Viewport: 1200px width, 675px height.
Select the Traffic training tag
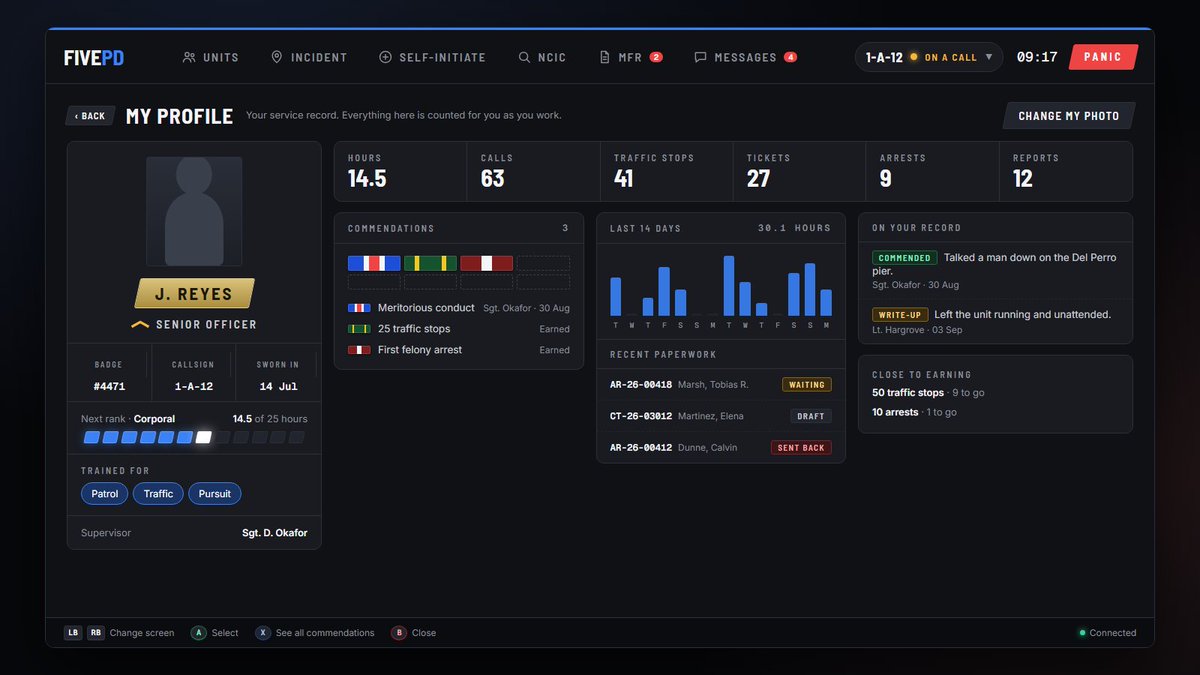click(x=158, y=494)
